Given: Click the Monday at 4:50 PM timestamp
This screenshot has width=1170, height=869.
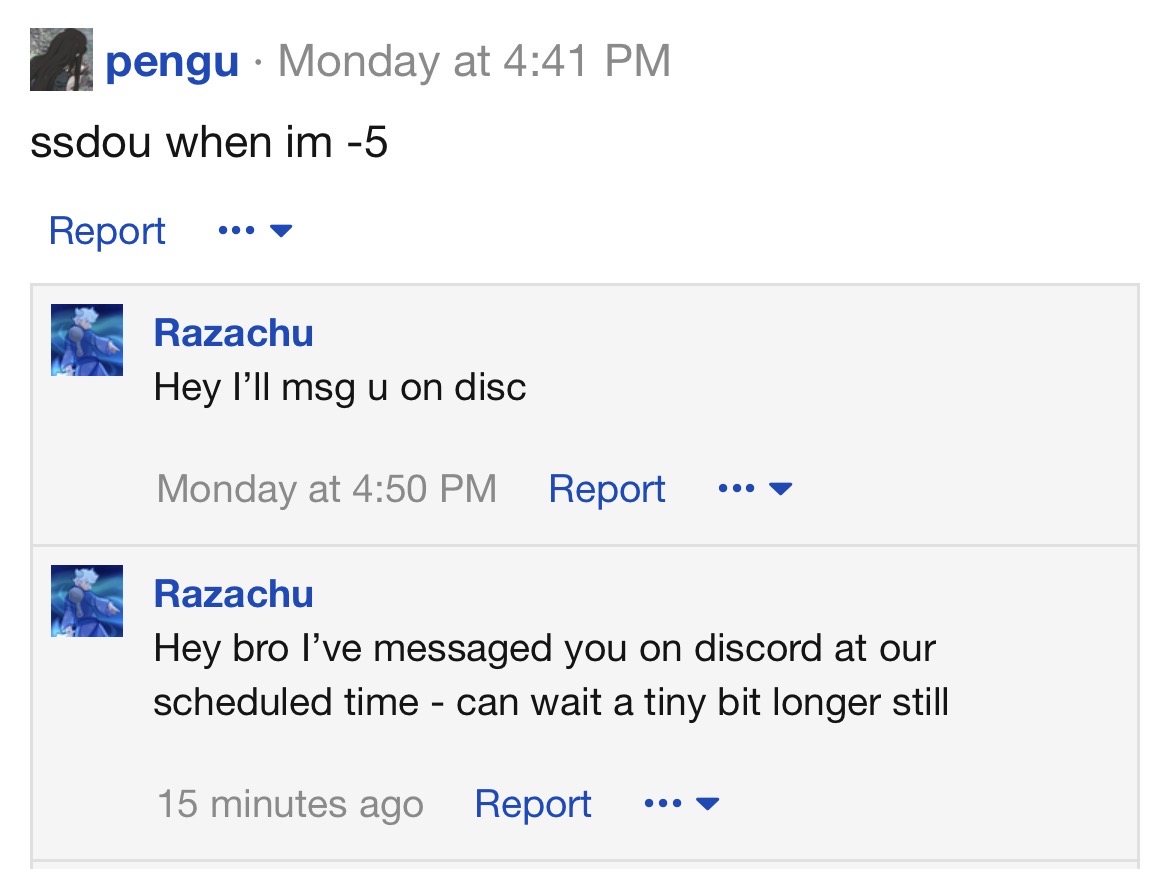Looking at the screenshot, I should 327,489.
